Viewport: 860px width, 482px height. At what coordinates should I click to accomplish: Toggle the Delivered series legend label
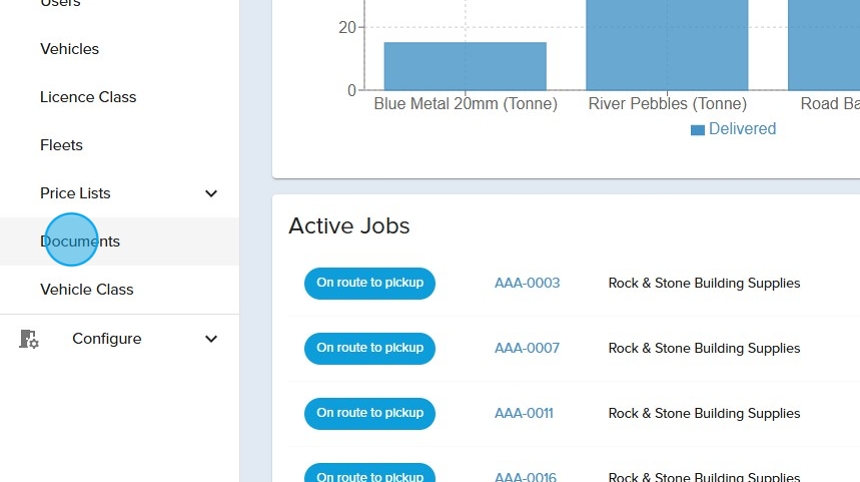pos(742,129)
